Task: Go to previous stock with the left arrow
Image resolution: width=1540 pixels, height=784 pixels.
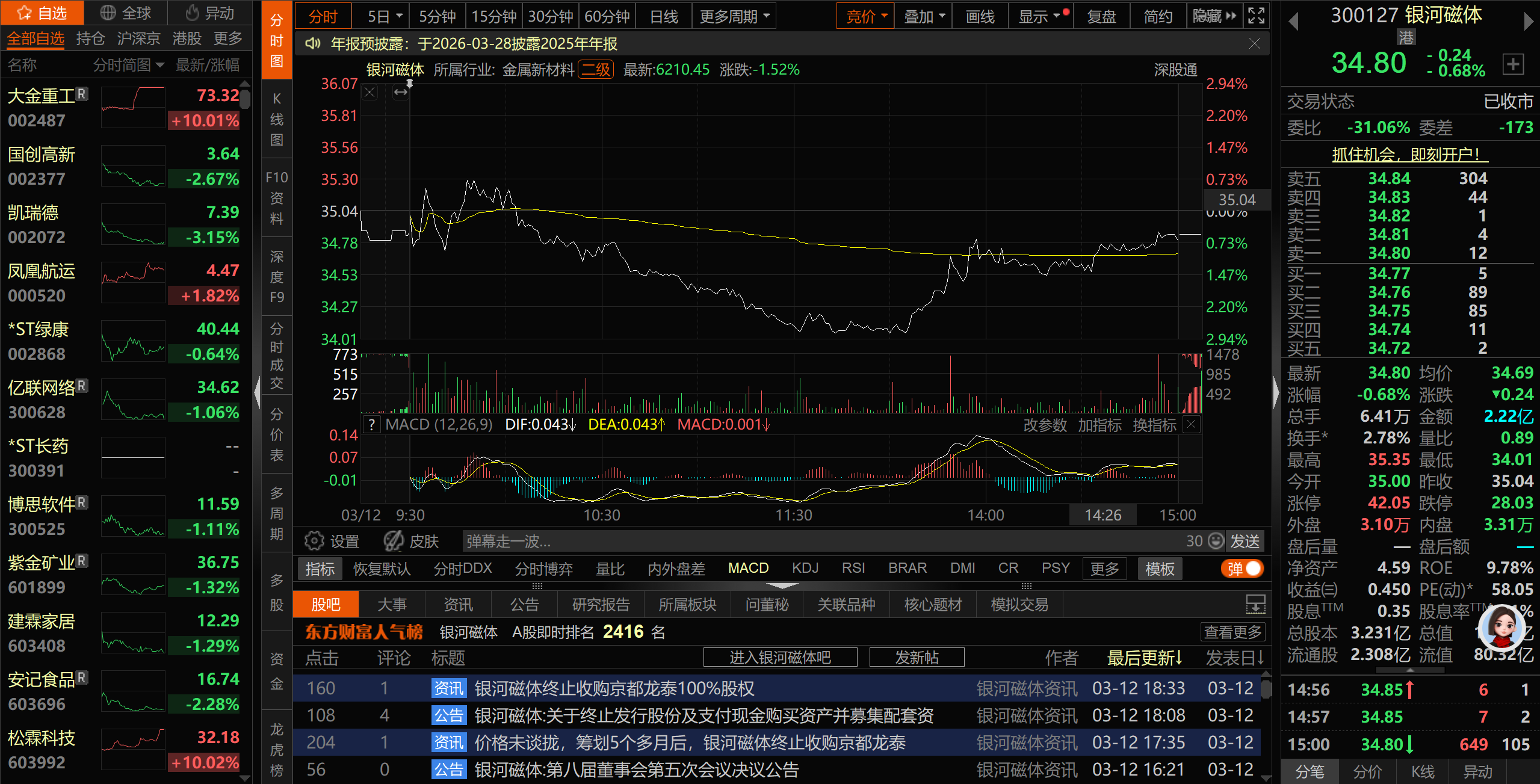Action: click(x=1293, y=22)
